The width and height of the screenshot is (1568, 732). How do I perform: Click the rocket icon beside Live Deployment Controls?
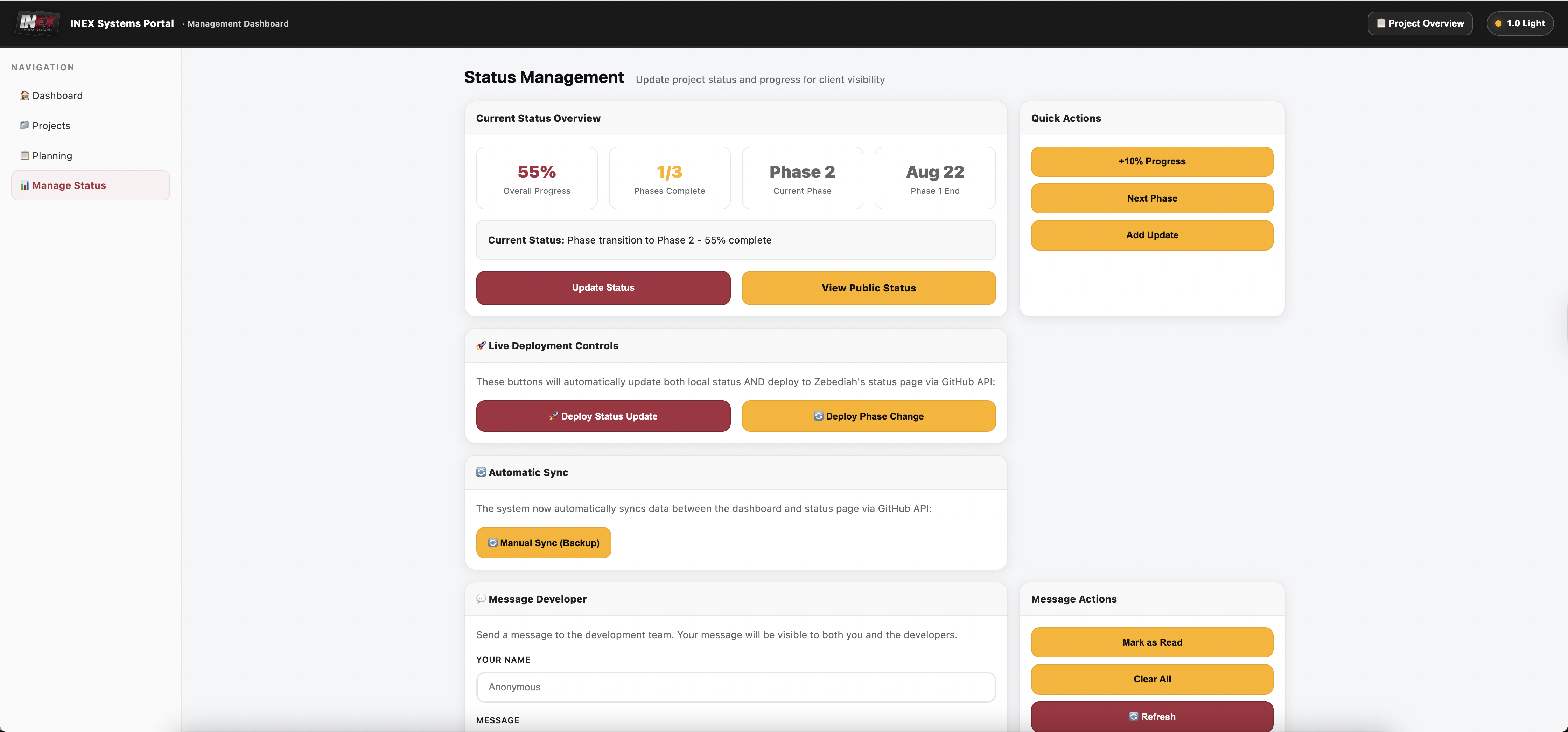click(x=481, y=346)
